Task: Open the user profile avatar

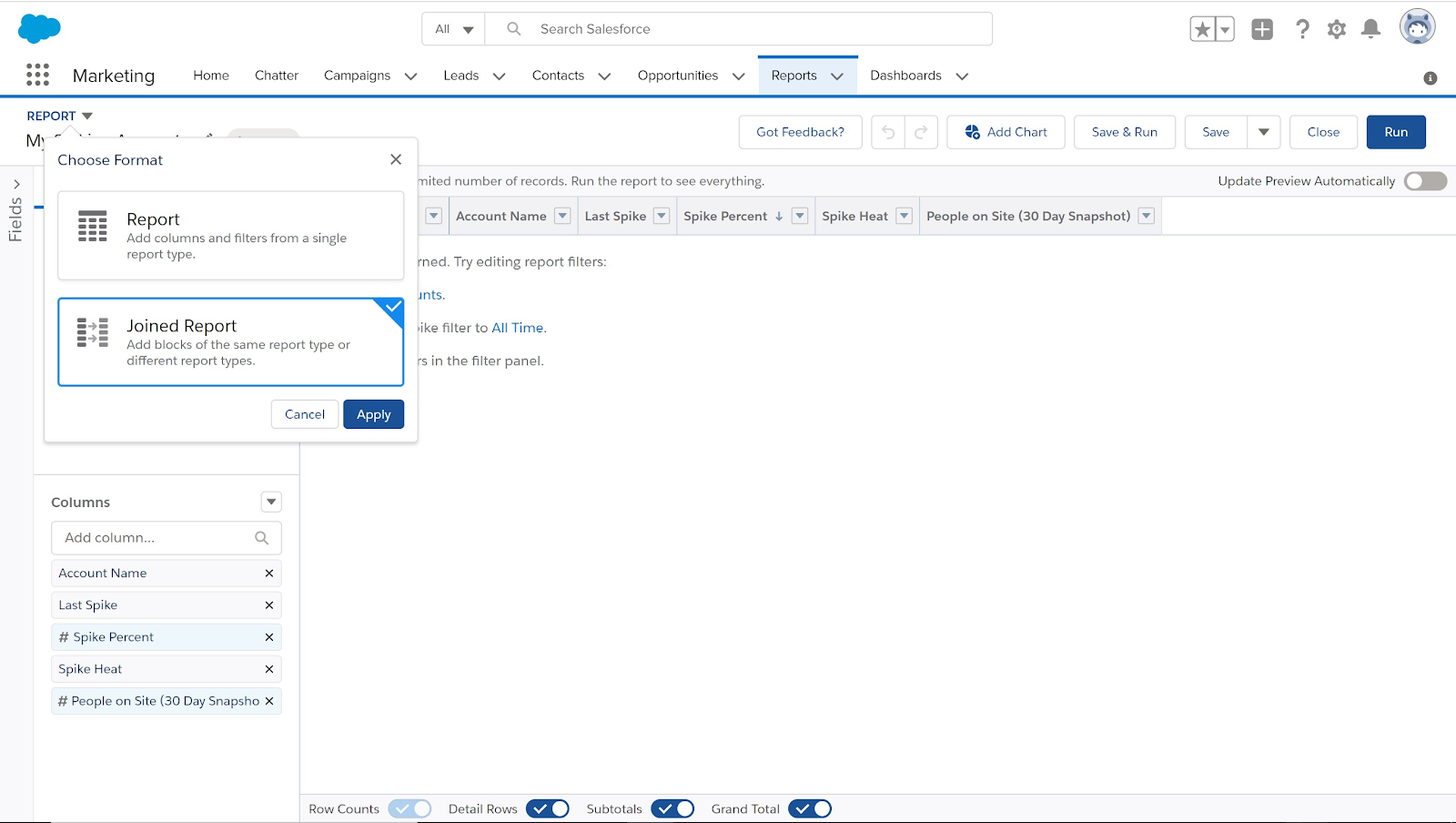Action: point(1417,27)
